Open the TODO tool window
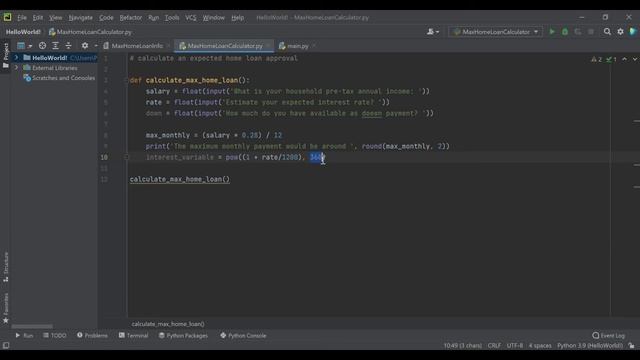Screen dimensions: 640x360 (x=55, y=336)
